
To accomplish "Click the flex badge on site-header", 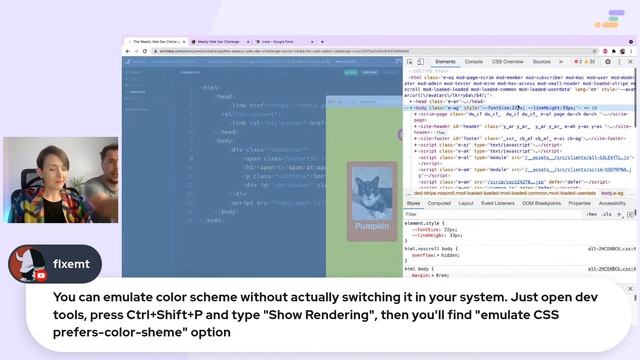I will pos(440,132).
